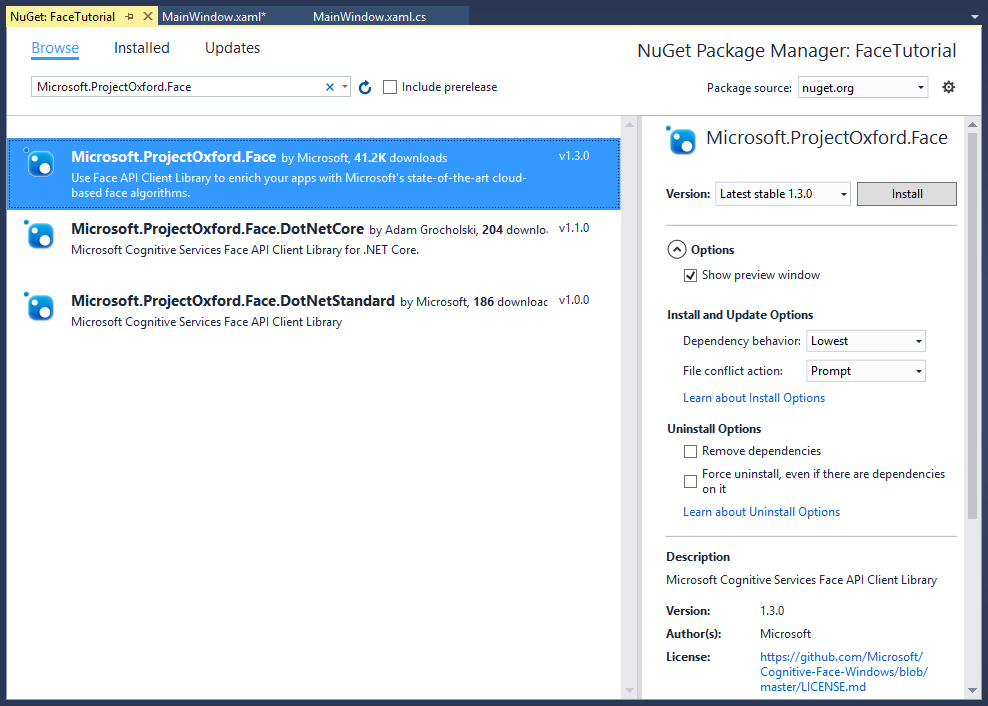Select Microsoft.ProjectOxford.Face package row

click(x=314, y=174)
